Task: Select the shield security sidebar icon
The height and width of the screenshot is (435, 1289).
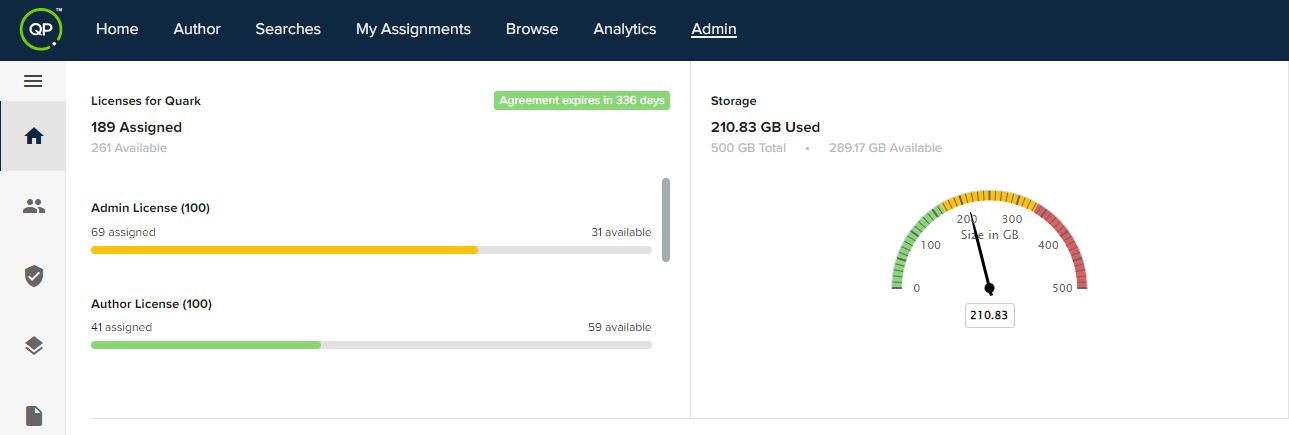Action: pyautogui.click(x=34, y=276)
